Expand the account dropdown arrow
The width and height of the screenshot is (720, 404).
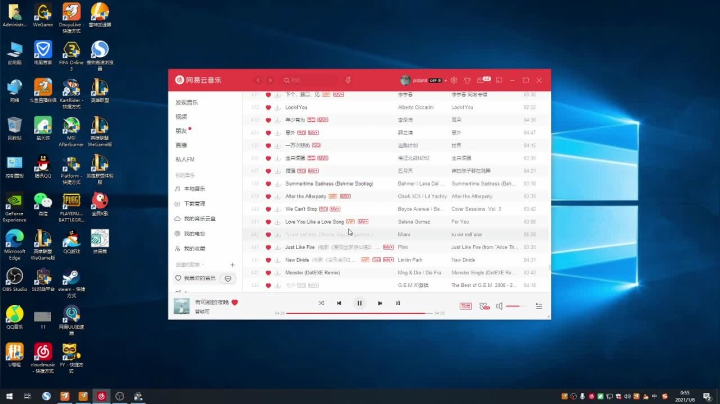click(445, 80)
